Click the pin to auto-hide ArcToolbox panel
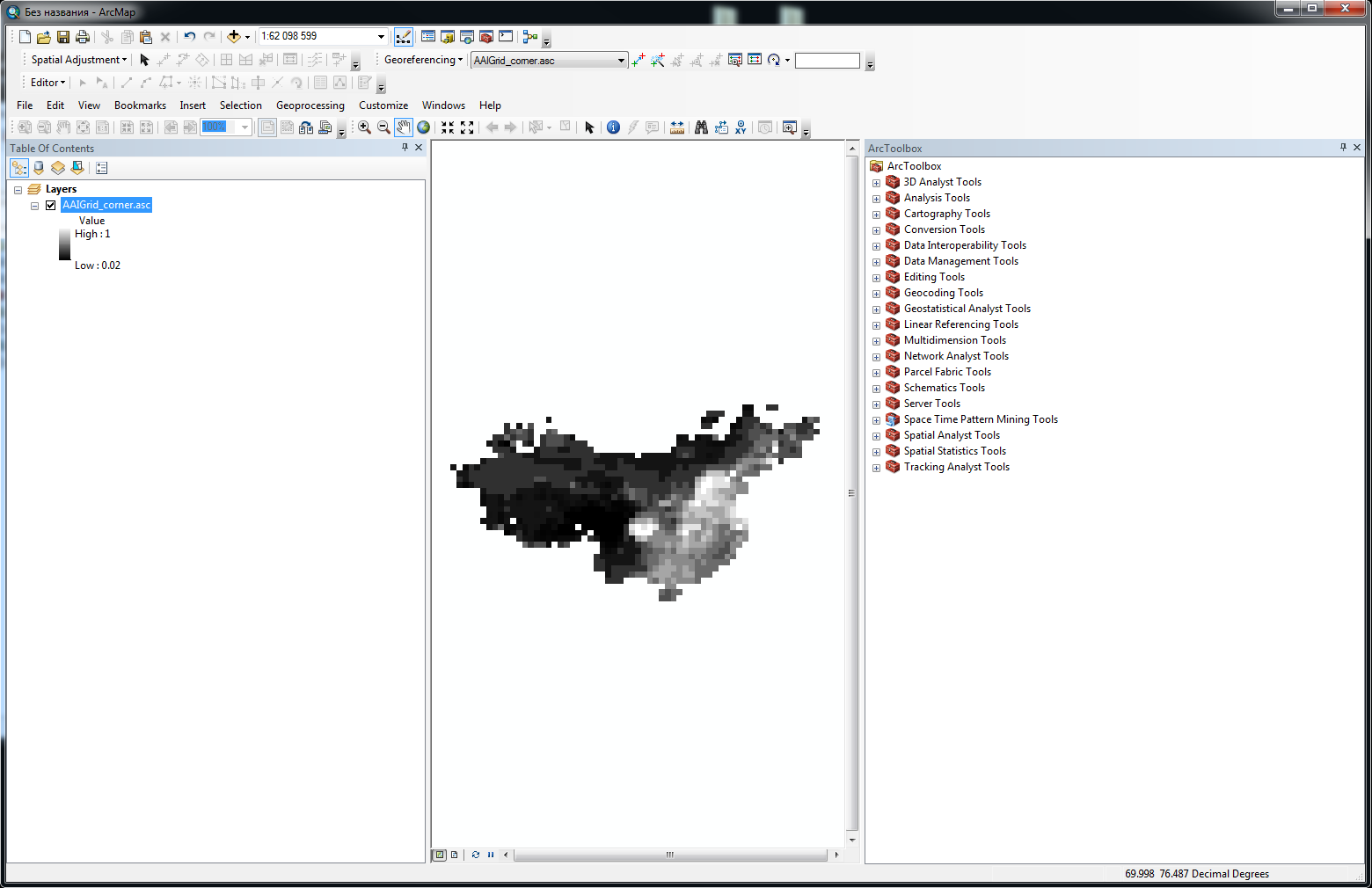Image resolution: width=1372 pixels, height=888 pixels. coord(1342,147)
